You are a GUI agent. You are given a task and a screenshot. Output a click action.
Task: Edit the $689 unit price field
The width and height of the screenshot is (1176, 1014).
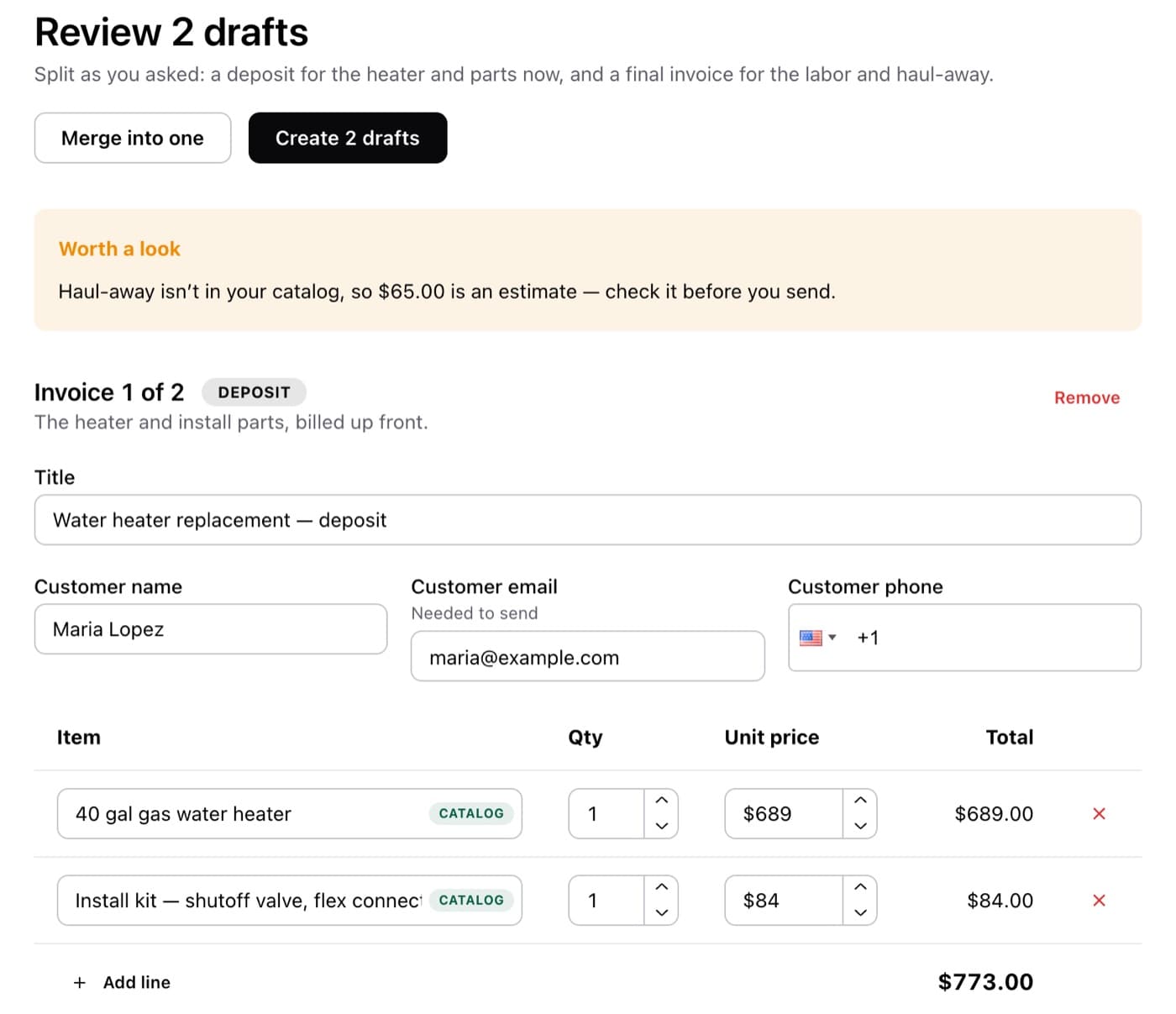coord(784,813)
